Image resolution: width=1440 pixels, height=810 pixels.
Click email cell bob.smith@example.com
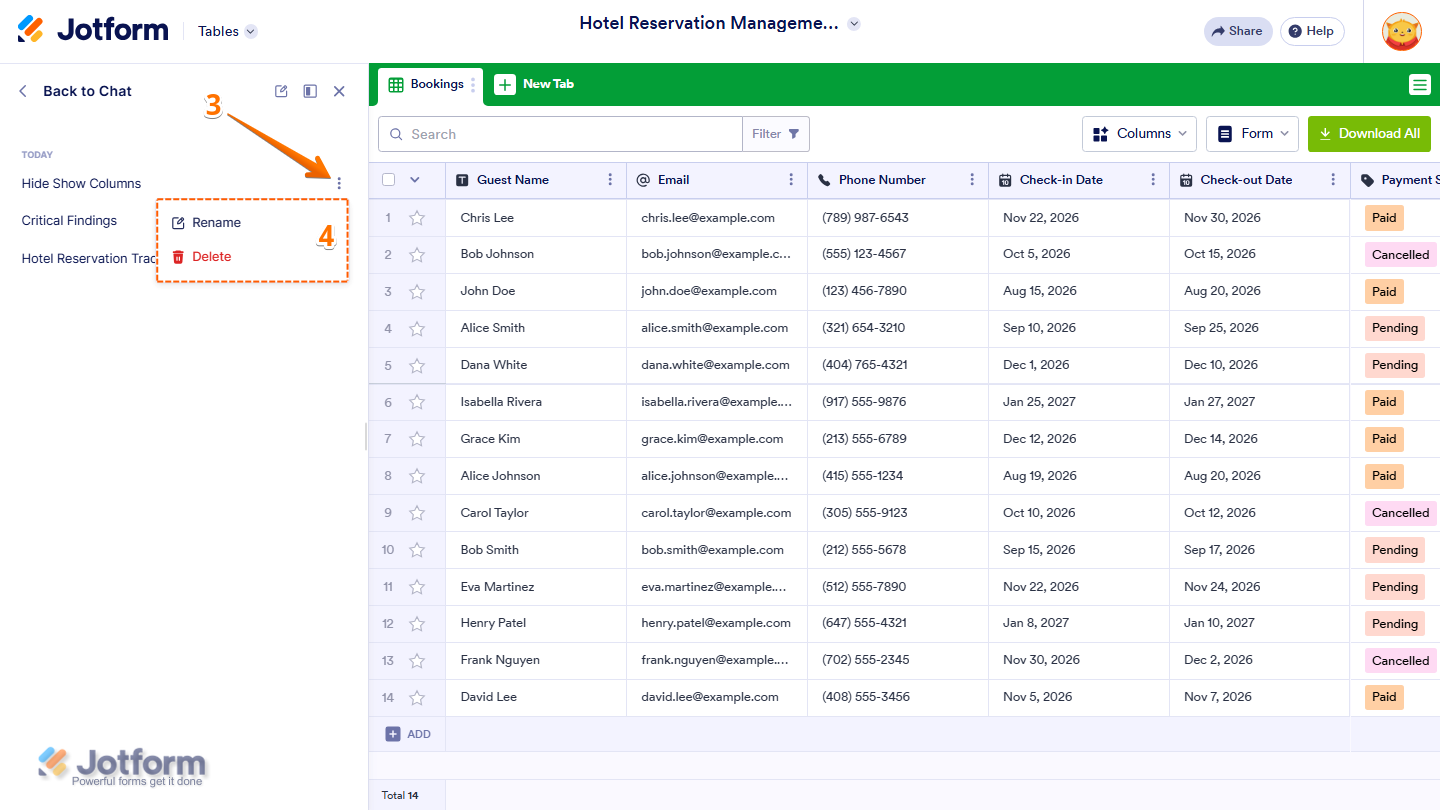click(716, 550)
